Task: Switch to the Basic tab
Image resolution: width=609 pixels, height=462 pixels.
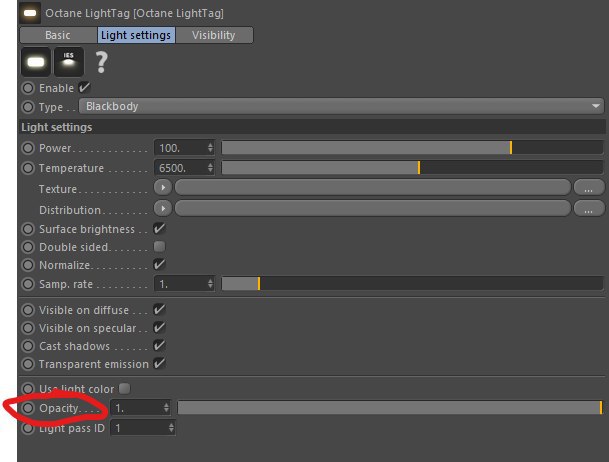Action: (58, 35)
